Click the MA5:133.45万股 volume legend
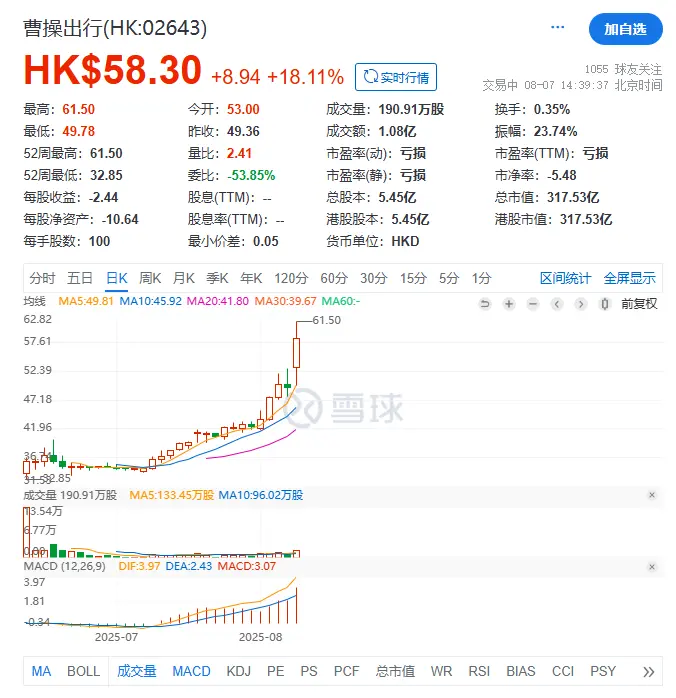Image resolution: width=676 pixels, height=698 pixels. (x=171, y=495)
